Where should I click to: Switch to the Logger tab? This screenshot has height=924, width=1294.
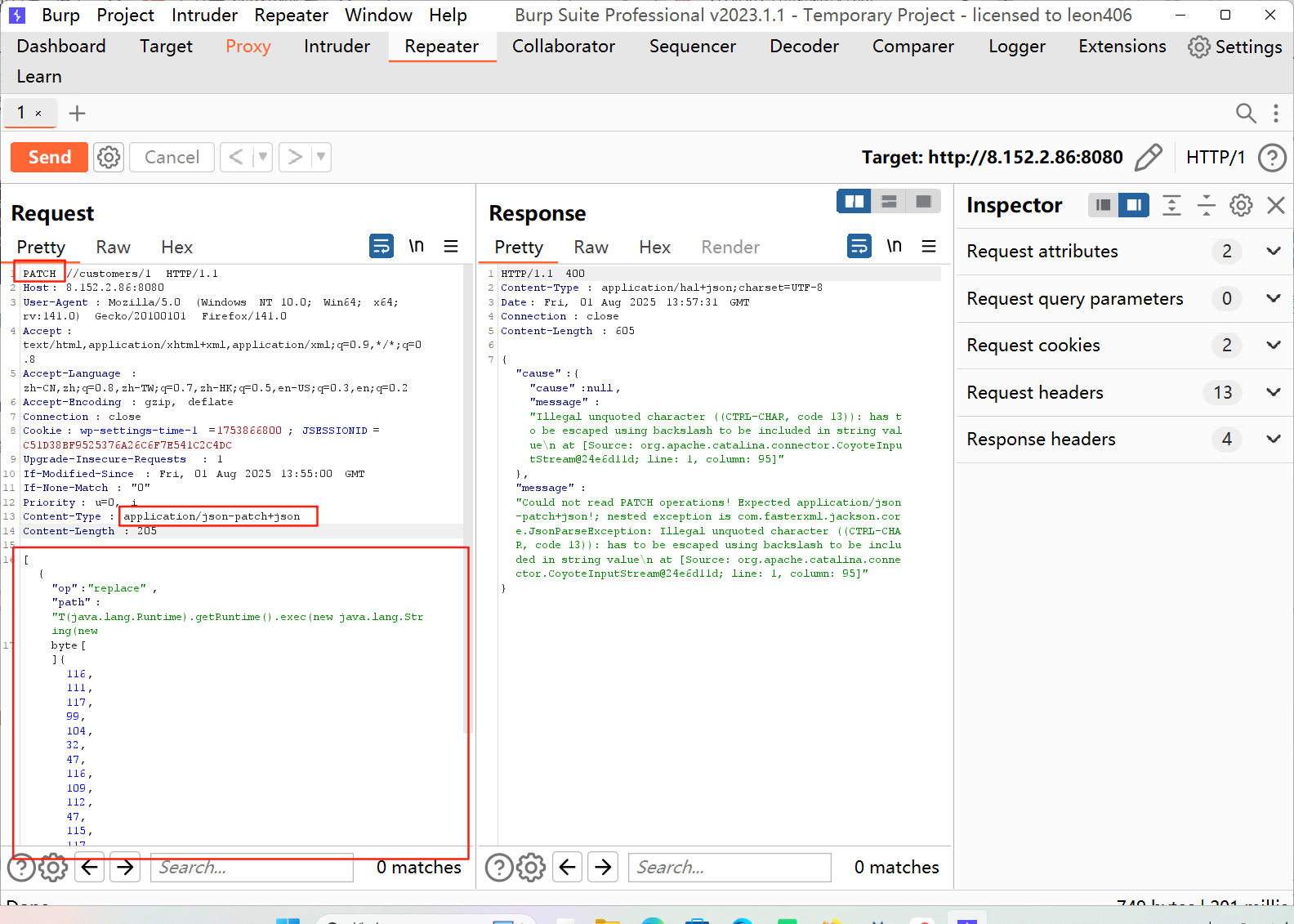(1017, 47)
